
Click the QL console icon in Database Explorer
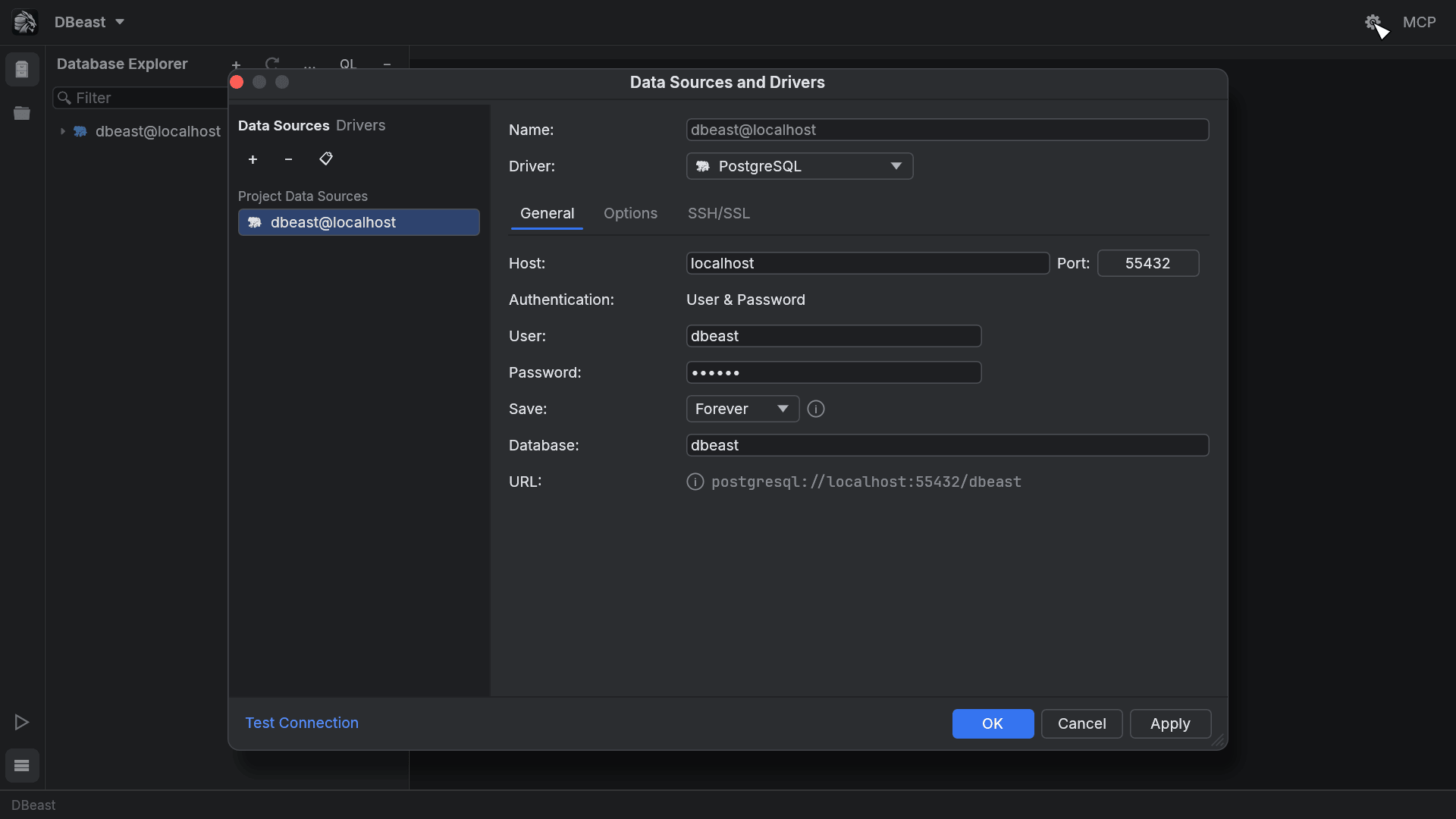click(x=348, y=64)
